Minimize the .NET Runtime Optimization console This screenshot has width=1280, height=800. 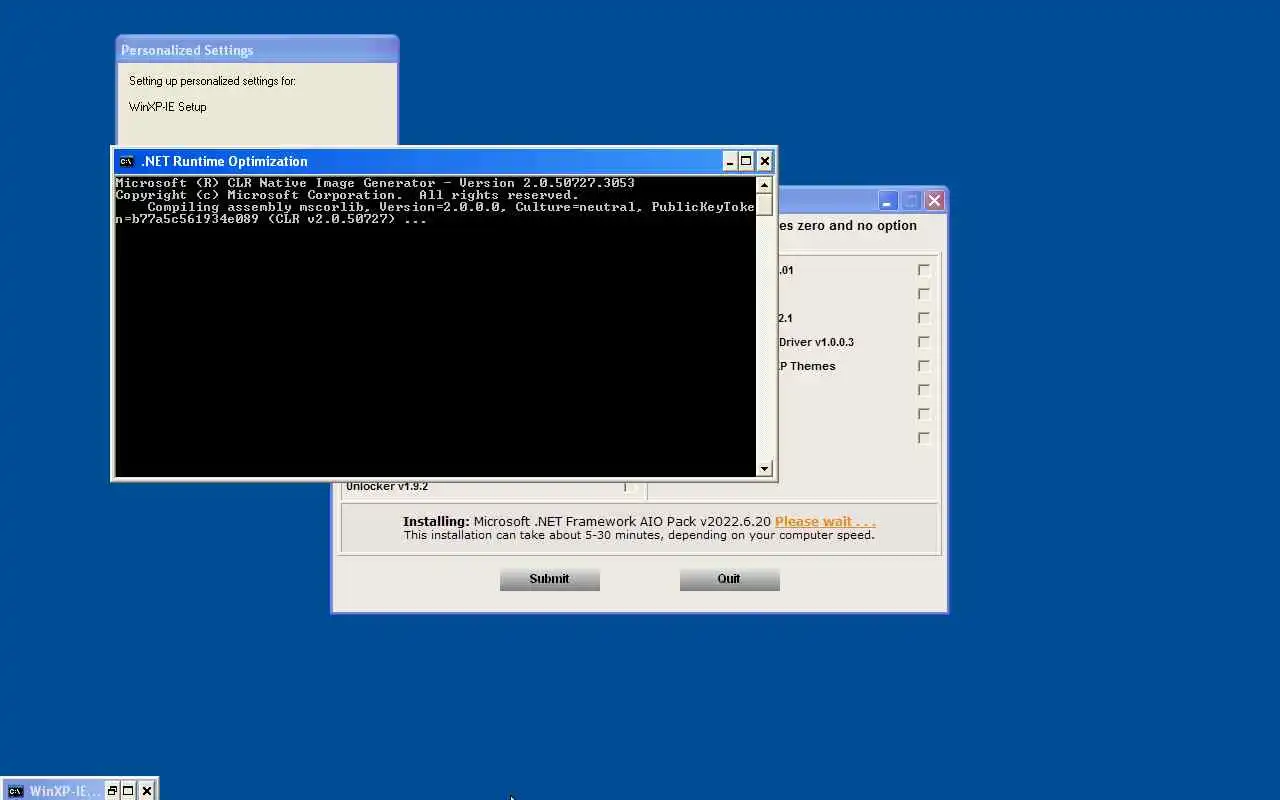point(730,161)
